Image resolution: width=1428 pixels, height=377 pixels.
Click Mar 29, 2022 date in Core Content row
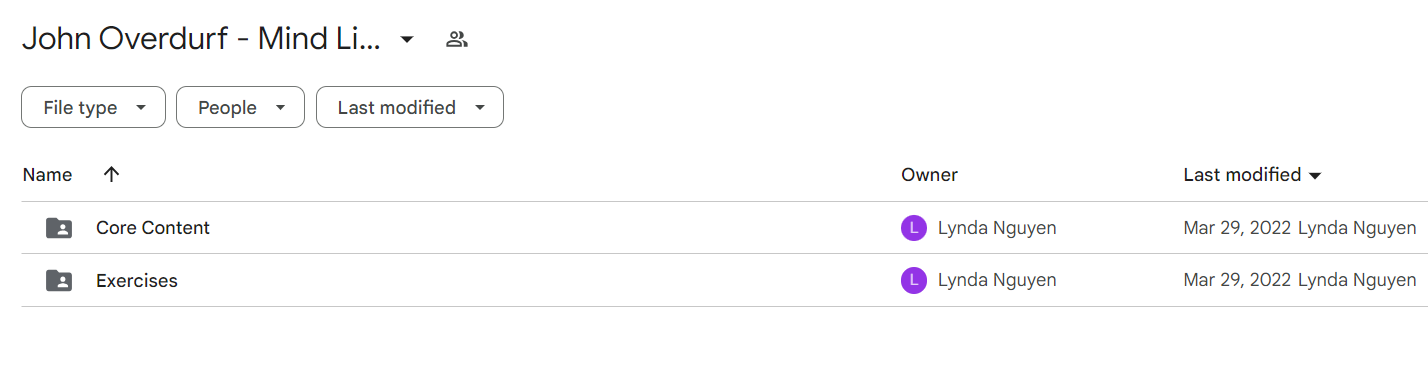click(x=1237, y=228)
